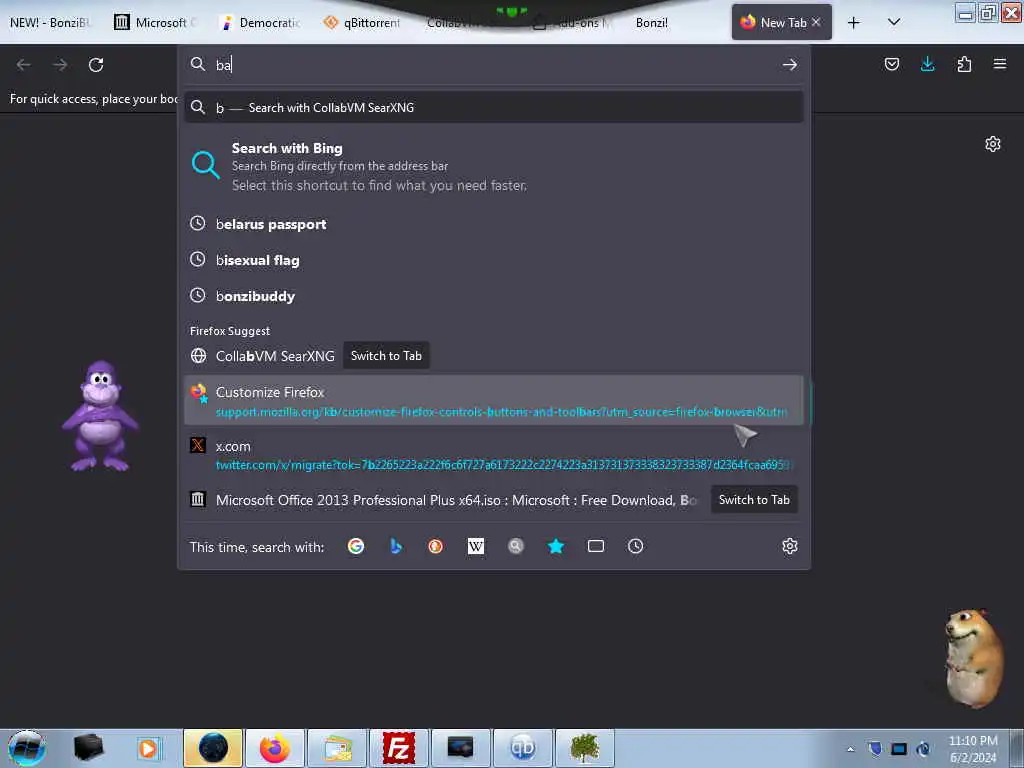Open qBittorrent from the taskbar
This screenshot has width=1024, height=768.
(x=522, y=748)
